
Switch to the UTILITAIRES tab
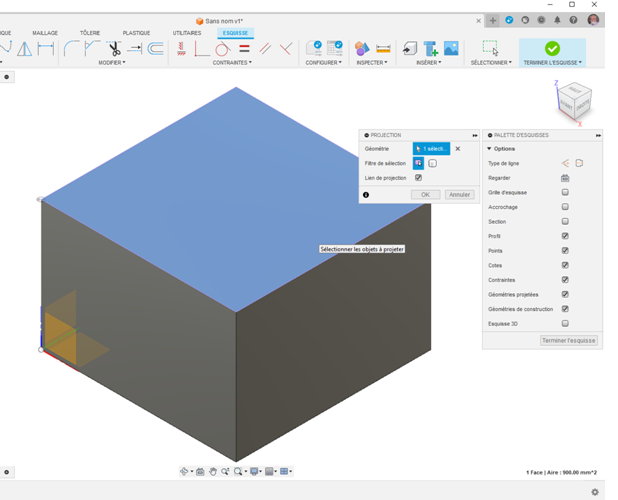pyautogui.click(x=187, y=33)
